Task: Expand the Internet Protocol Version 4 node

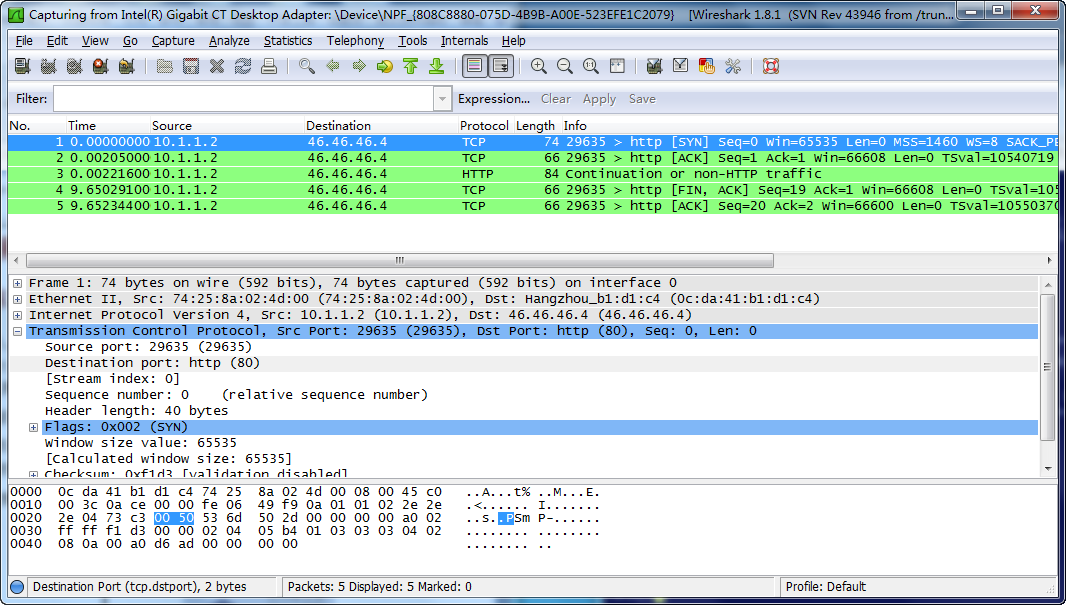Action: 17,315
